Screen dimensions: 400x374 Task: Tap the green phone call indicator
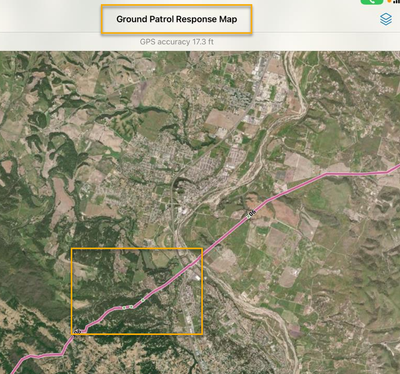[x=372, y=2]
